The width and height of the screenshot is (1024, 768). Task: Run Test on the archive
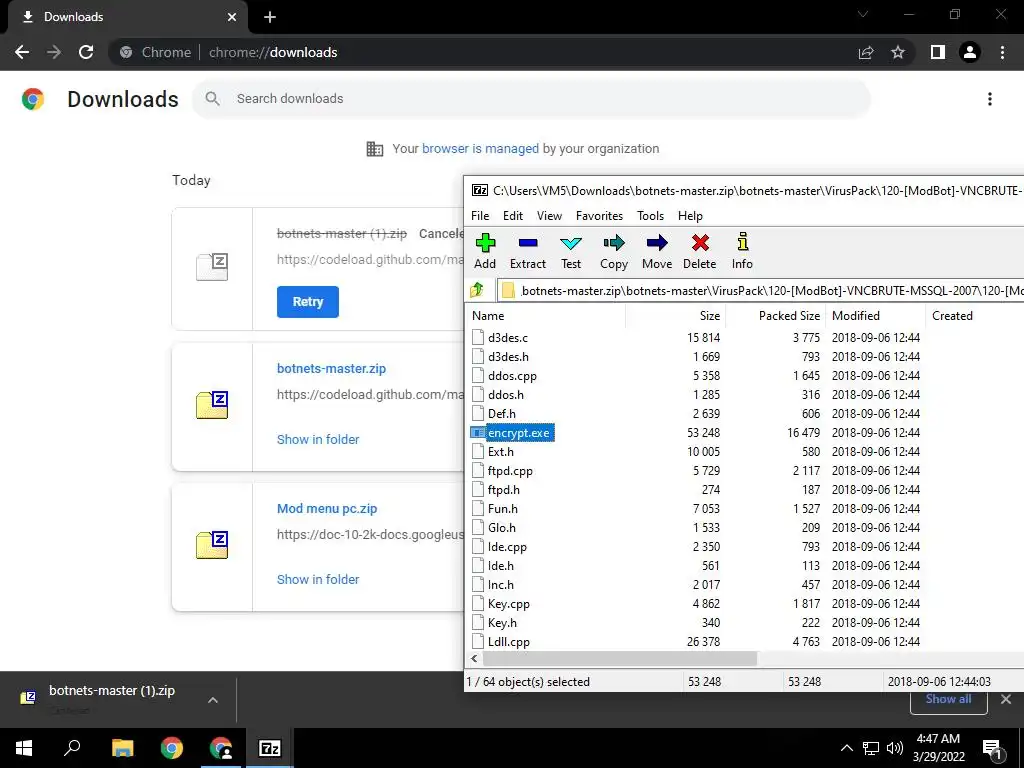pos(571,251)
